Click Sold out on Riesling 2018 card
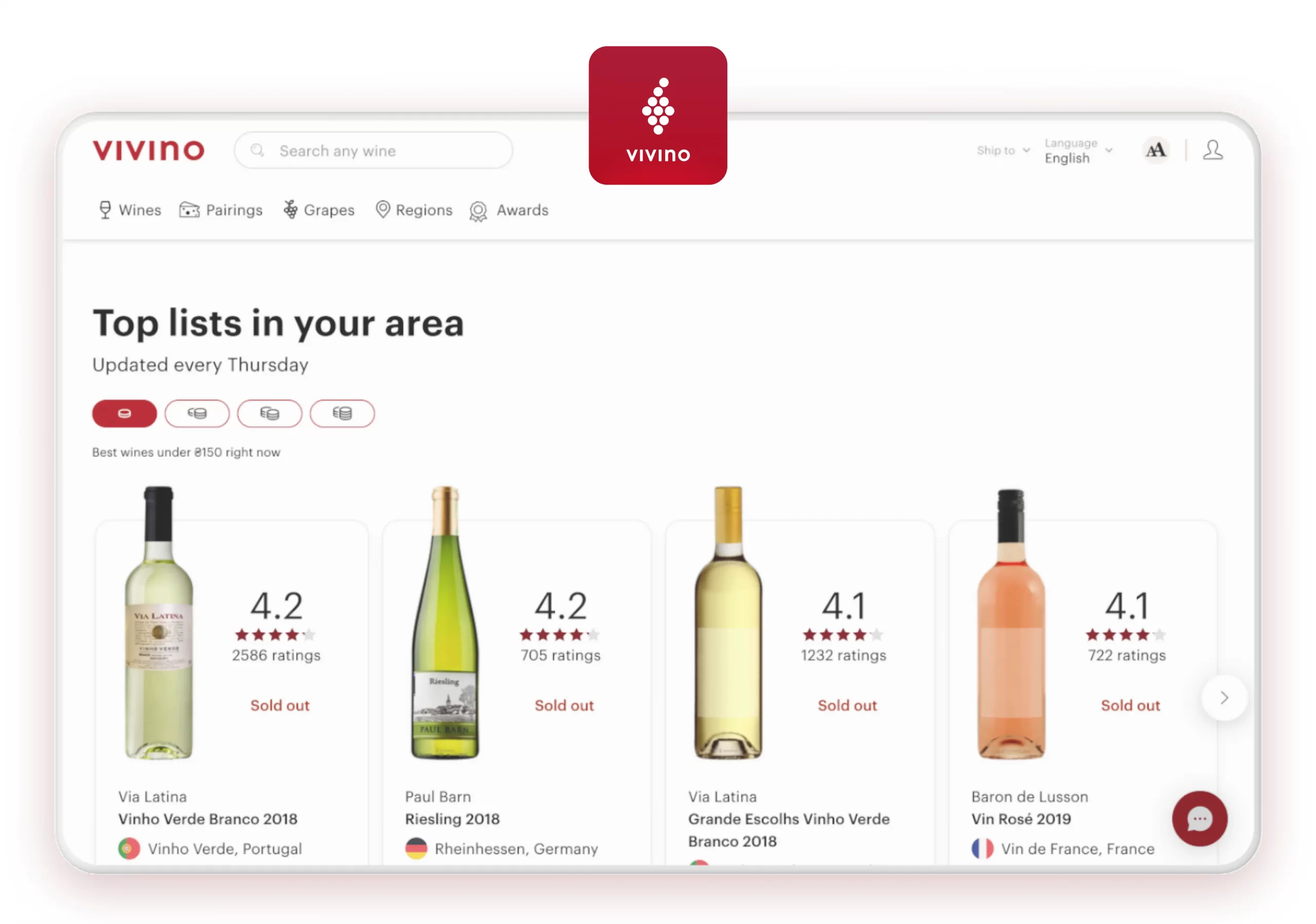The width and height of the screenshot is (1316, 924). pos(564,705)
